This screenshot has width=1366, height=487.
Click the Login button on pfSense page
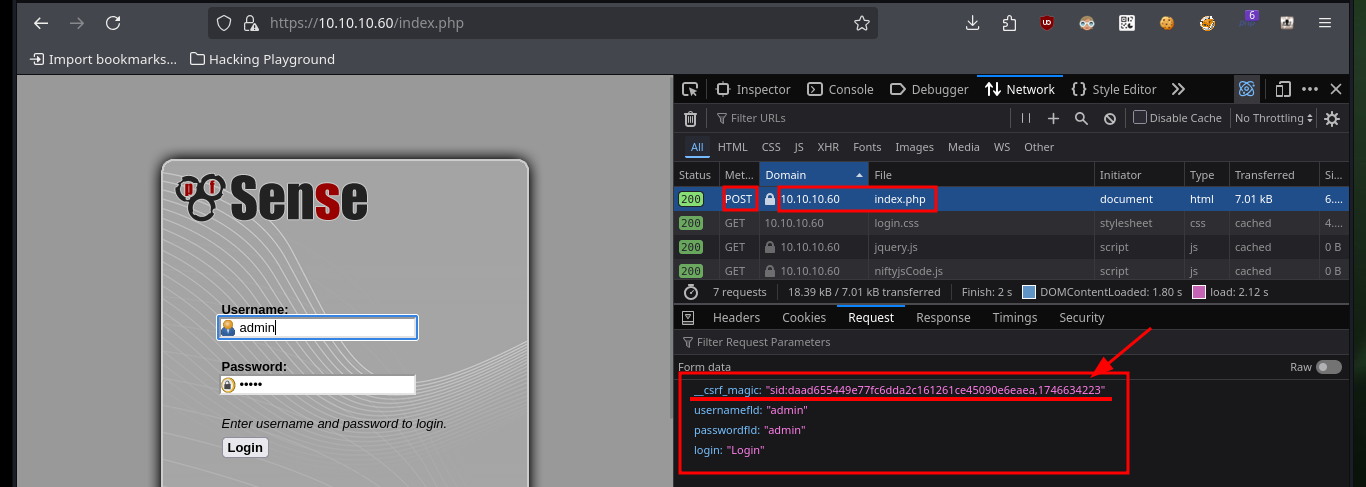245,447
